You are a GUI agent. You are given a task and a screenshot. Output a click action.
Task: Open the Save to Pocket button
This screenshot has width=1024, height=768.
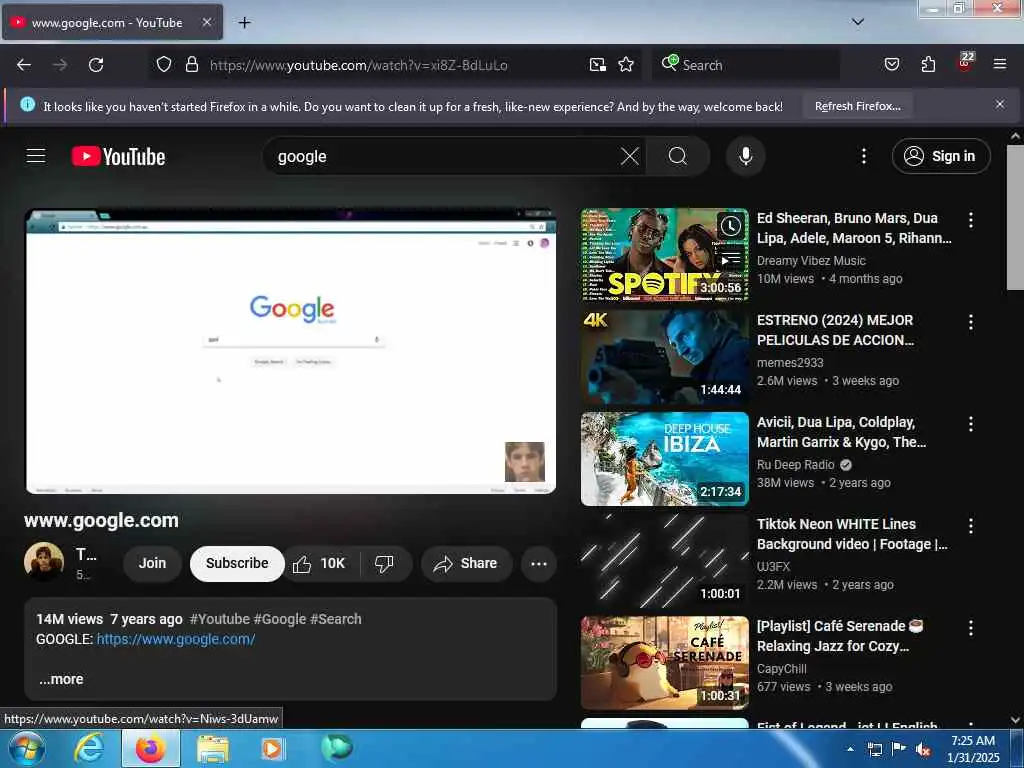(x=891, y=65)
